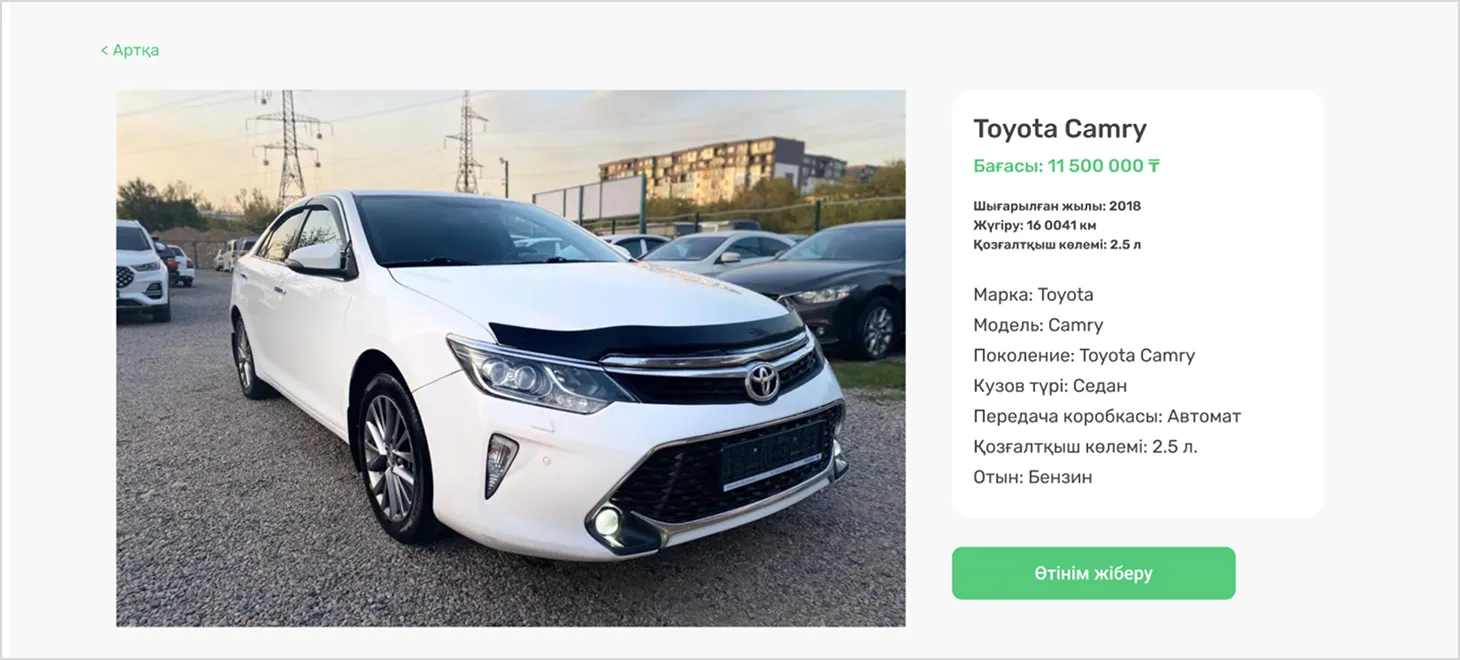Click the bold Қозғалтқыш көлемі: 2.5 л summary line
The height and width of the screenshot is (660, 1460).
pyautogui.click(x=1057, y=244)
